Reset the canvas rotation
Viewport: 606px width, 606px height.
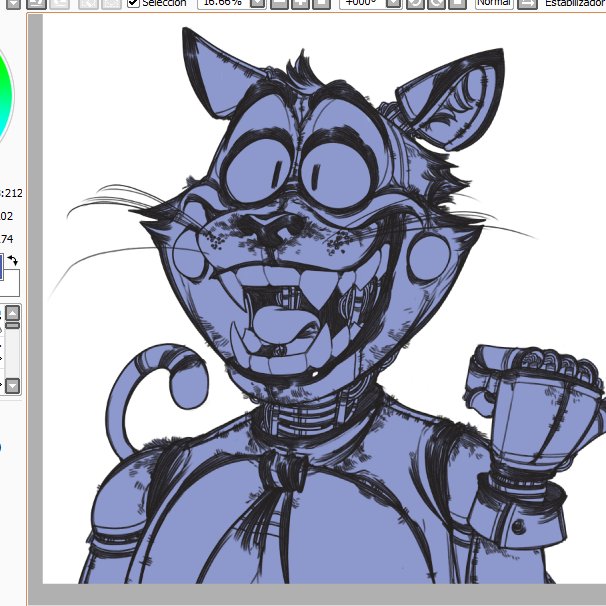pos(458,3)
